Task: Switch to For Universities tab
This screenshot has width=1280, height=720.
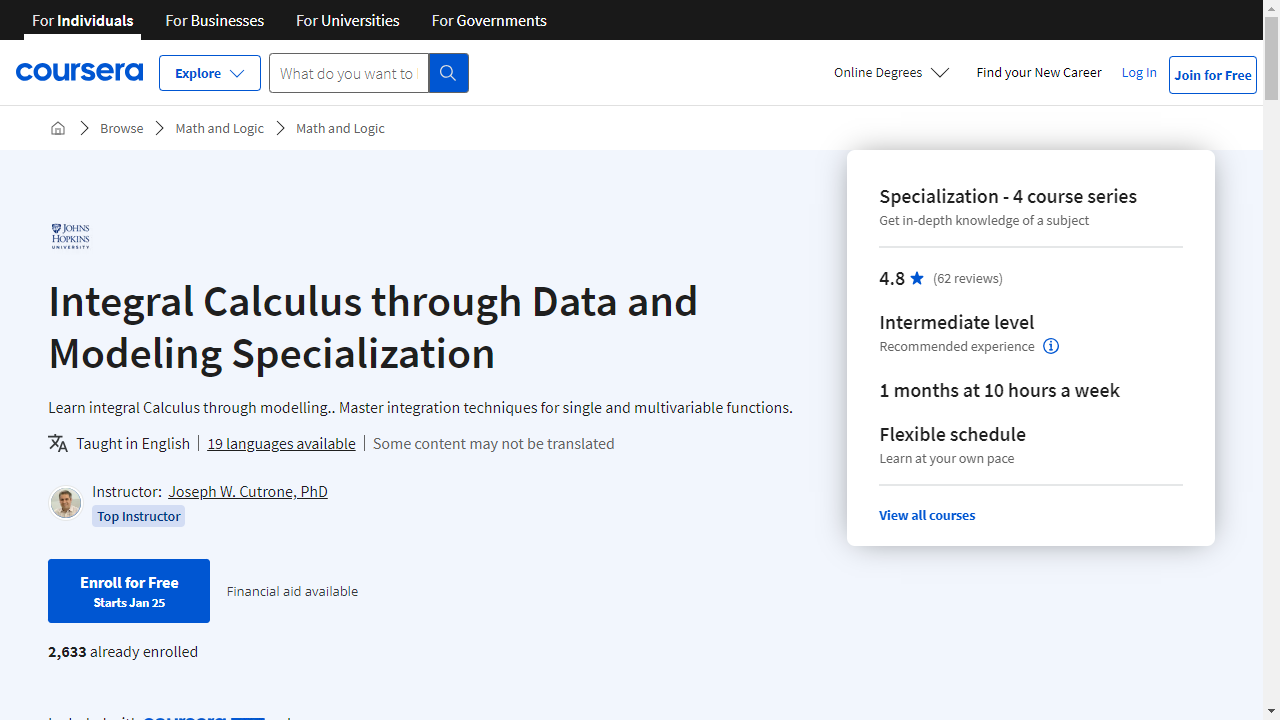Action: pyautogui.click(x=348, y=20)
